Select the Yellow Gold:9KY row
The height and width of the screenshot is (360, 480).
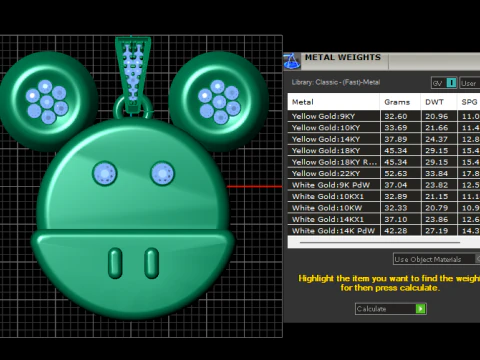[384, 116]
